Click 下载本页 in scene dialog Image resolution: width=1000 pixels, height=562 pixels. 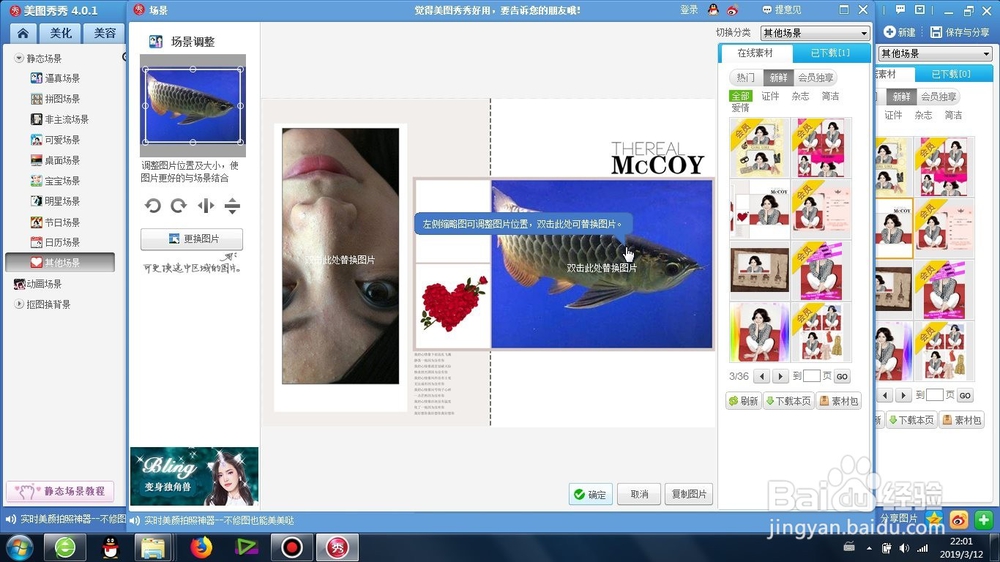pyautogui.click(x=788, y=401)
